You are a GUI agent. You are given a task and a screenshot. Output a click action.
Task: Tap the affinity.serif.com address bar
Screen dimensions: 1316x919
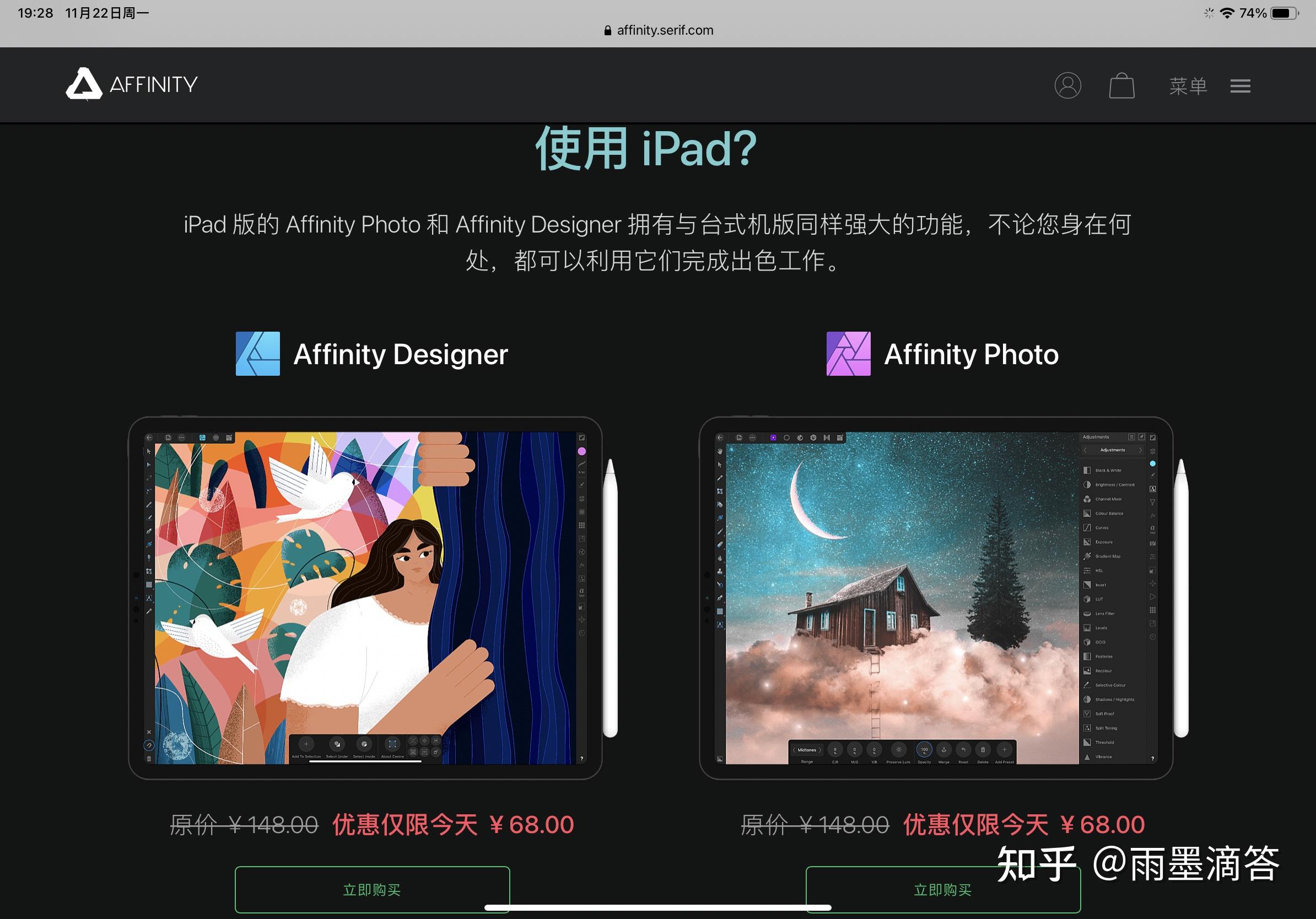[x=658, y=30]
